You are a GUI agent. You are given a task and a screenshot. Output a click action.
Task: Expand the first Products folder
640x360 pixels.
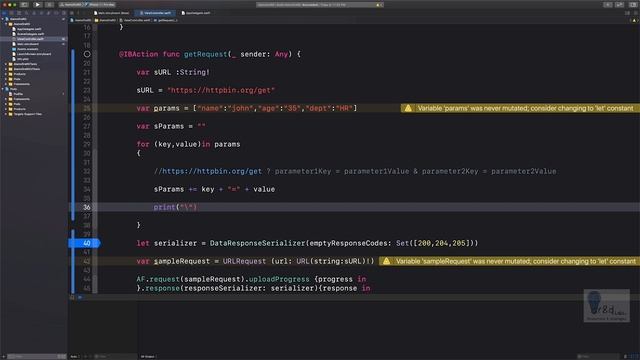(6, 74)
